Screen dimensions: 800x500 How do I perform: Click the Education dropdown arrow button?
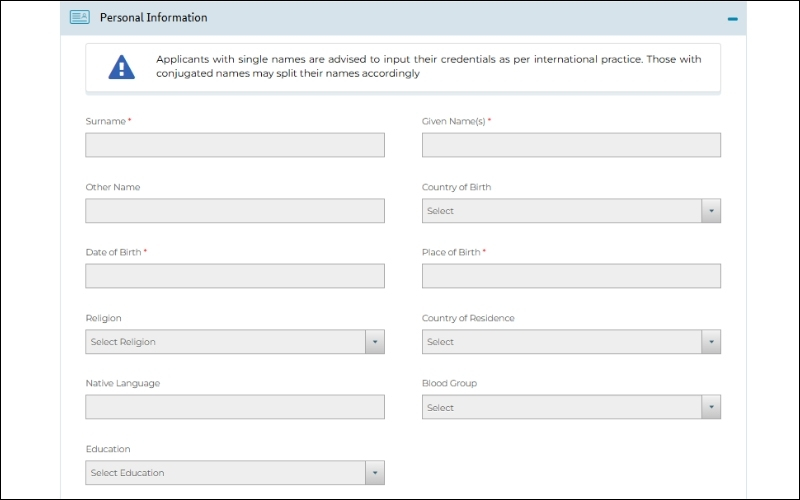(375, 473)
